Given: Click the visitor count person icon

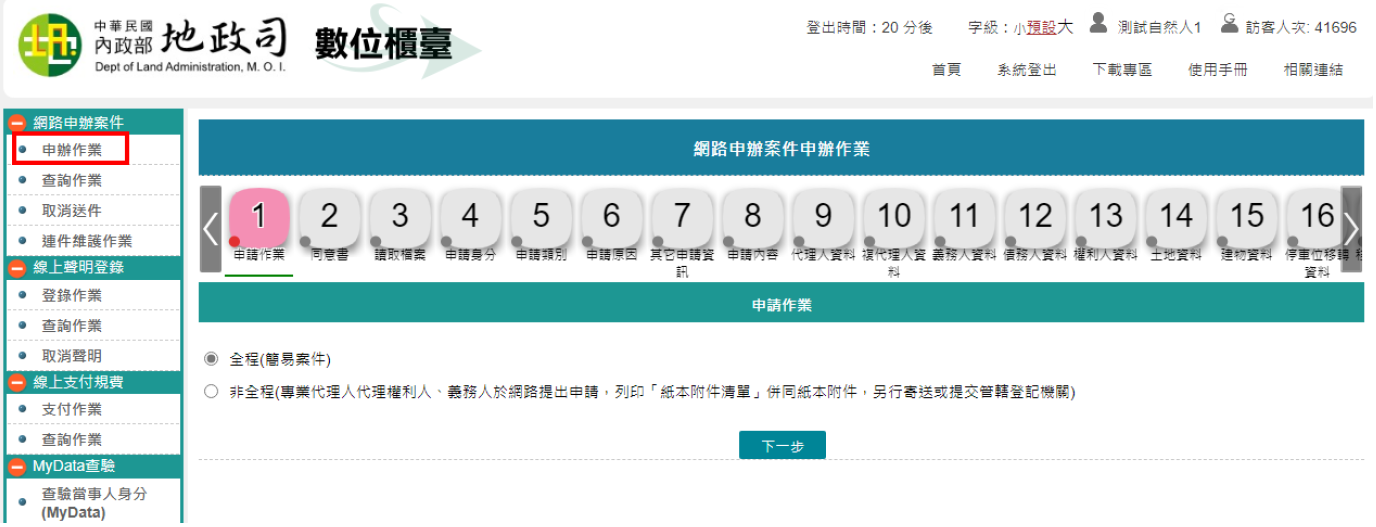Looking at the screenshot, I should pyautogui.click(x=1229, y=23).
